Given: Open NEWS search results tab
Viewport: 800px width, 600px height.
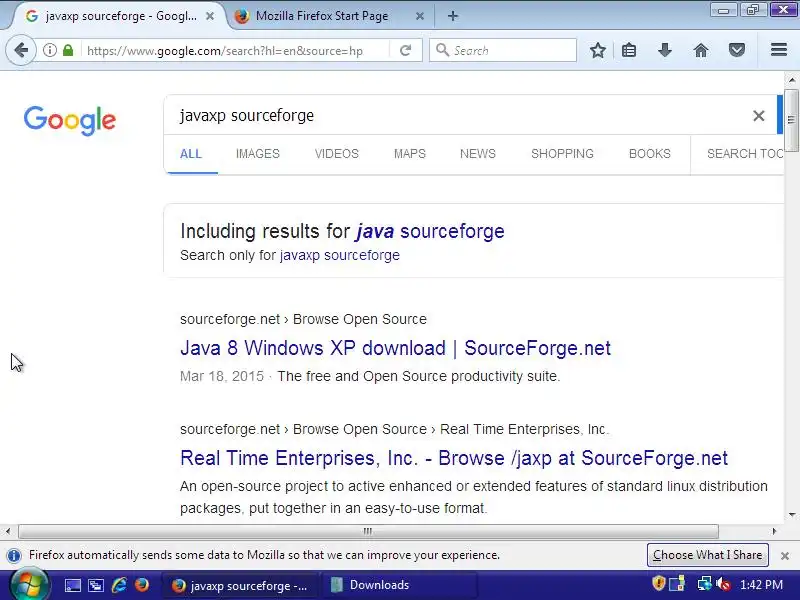Looking at the screenshot, I should (478, 154).
